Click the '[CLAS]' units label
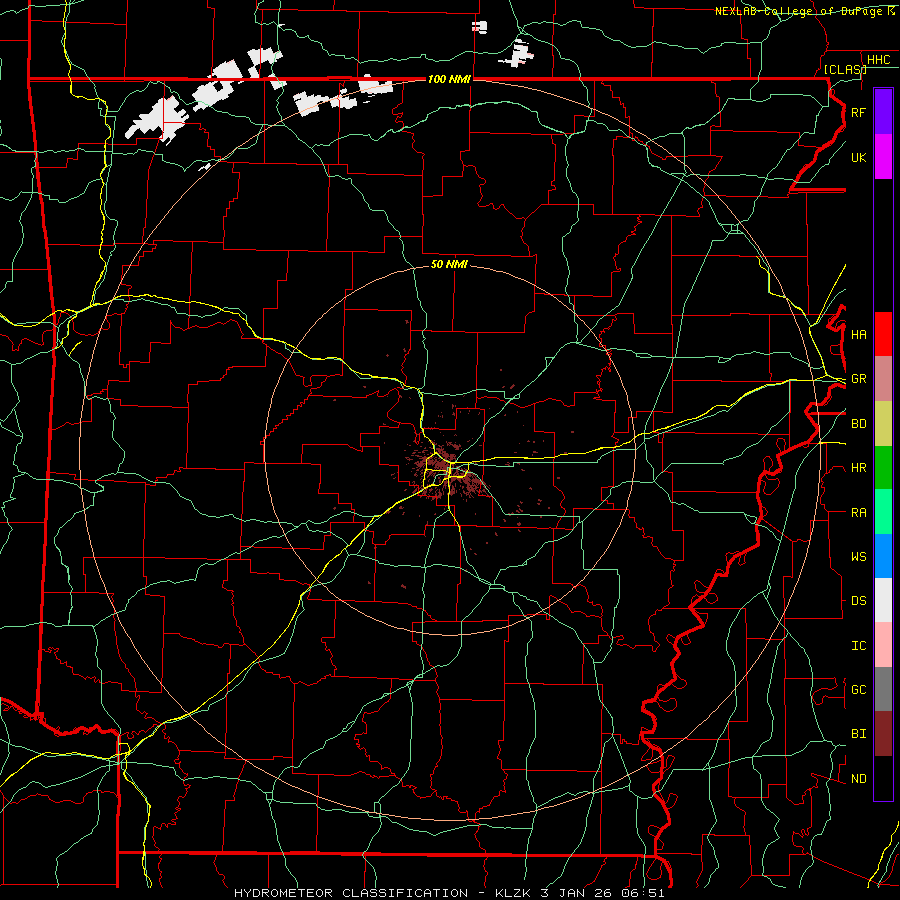 coord(845,69)
